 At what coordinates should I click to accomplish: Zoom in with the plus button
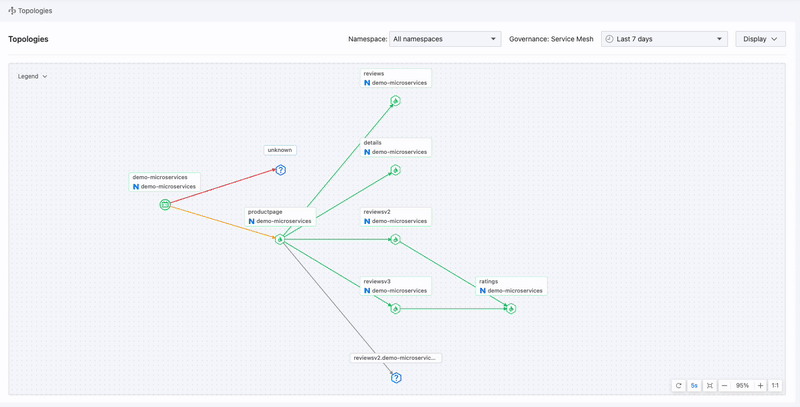(760, 386)
